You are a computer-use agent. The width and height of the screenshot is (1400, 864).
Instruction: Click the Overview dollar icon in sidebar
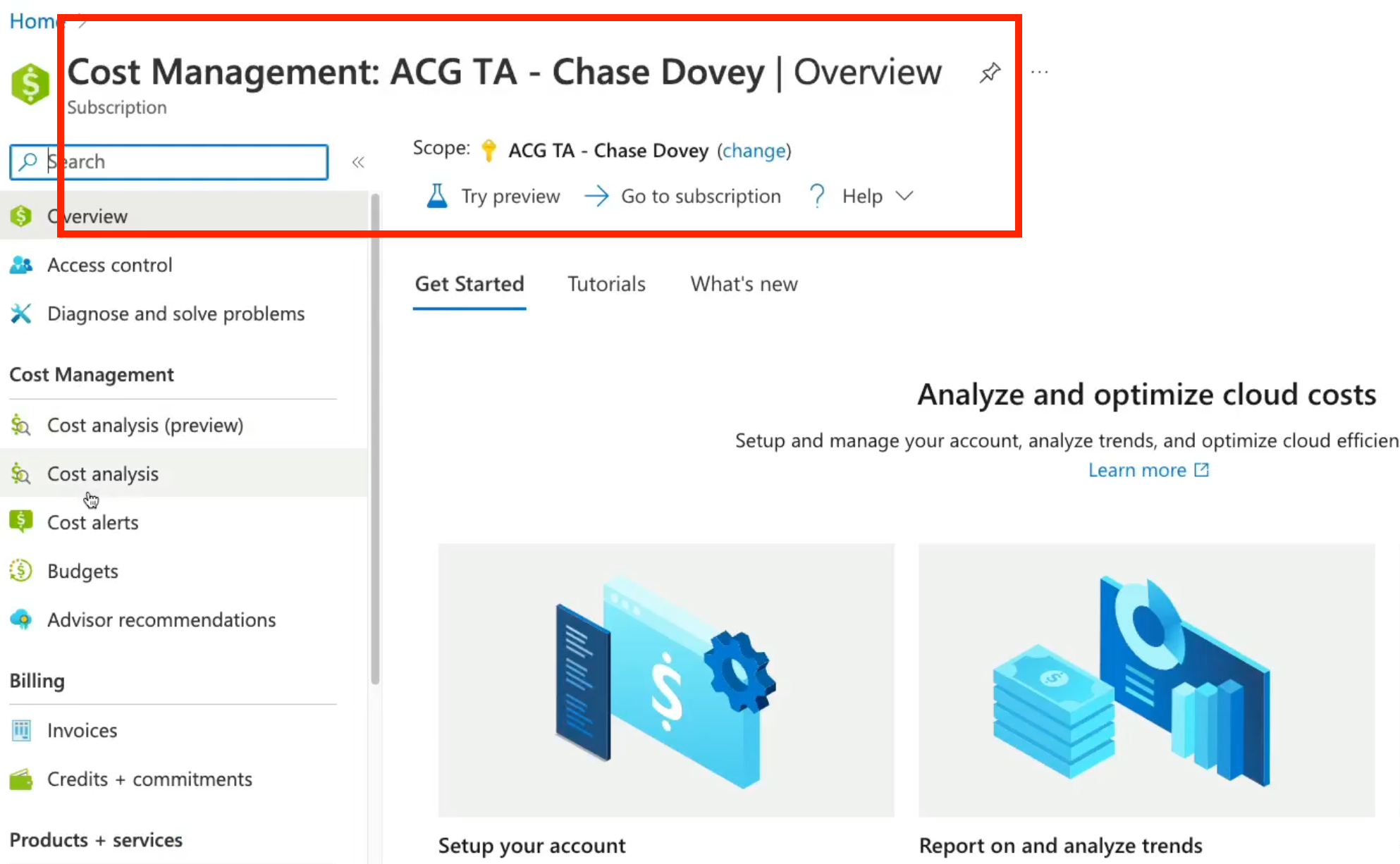(21, 216)
